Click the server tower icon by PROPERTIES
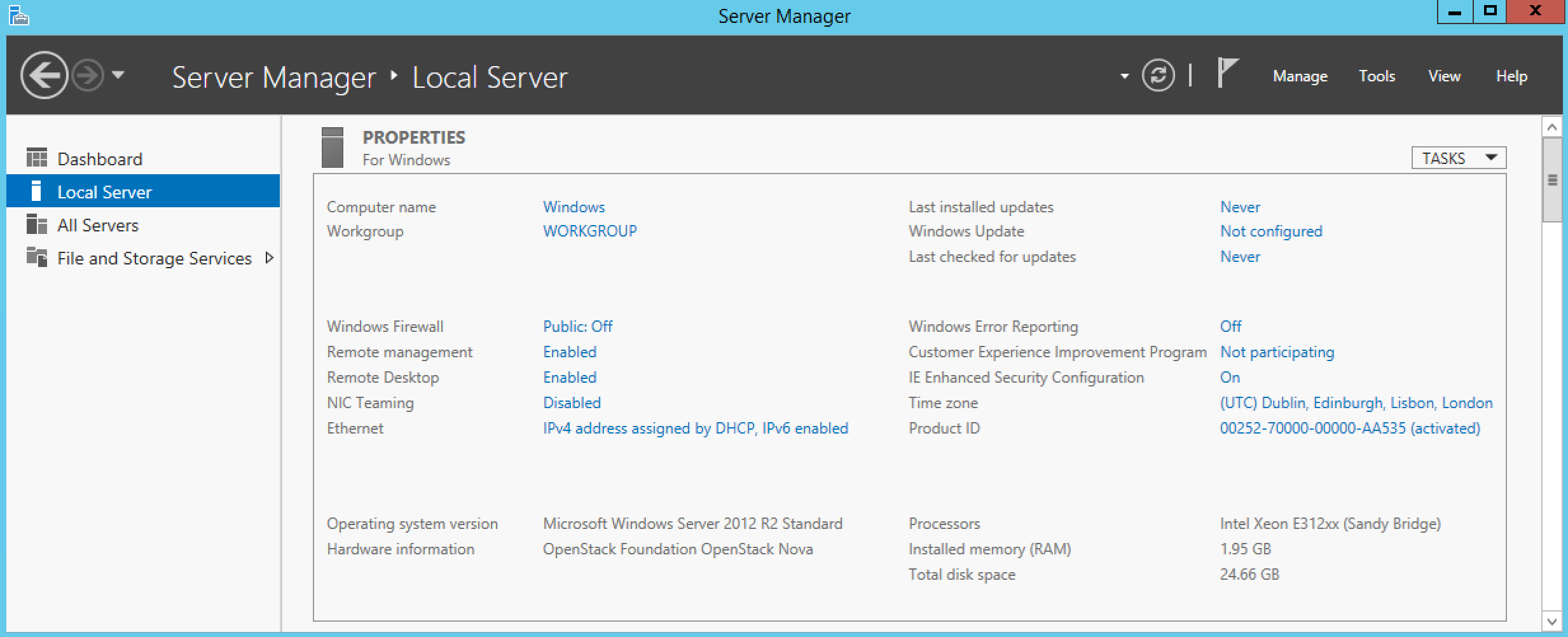 click(333, 147)
